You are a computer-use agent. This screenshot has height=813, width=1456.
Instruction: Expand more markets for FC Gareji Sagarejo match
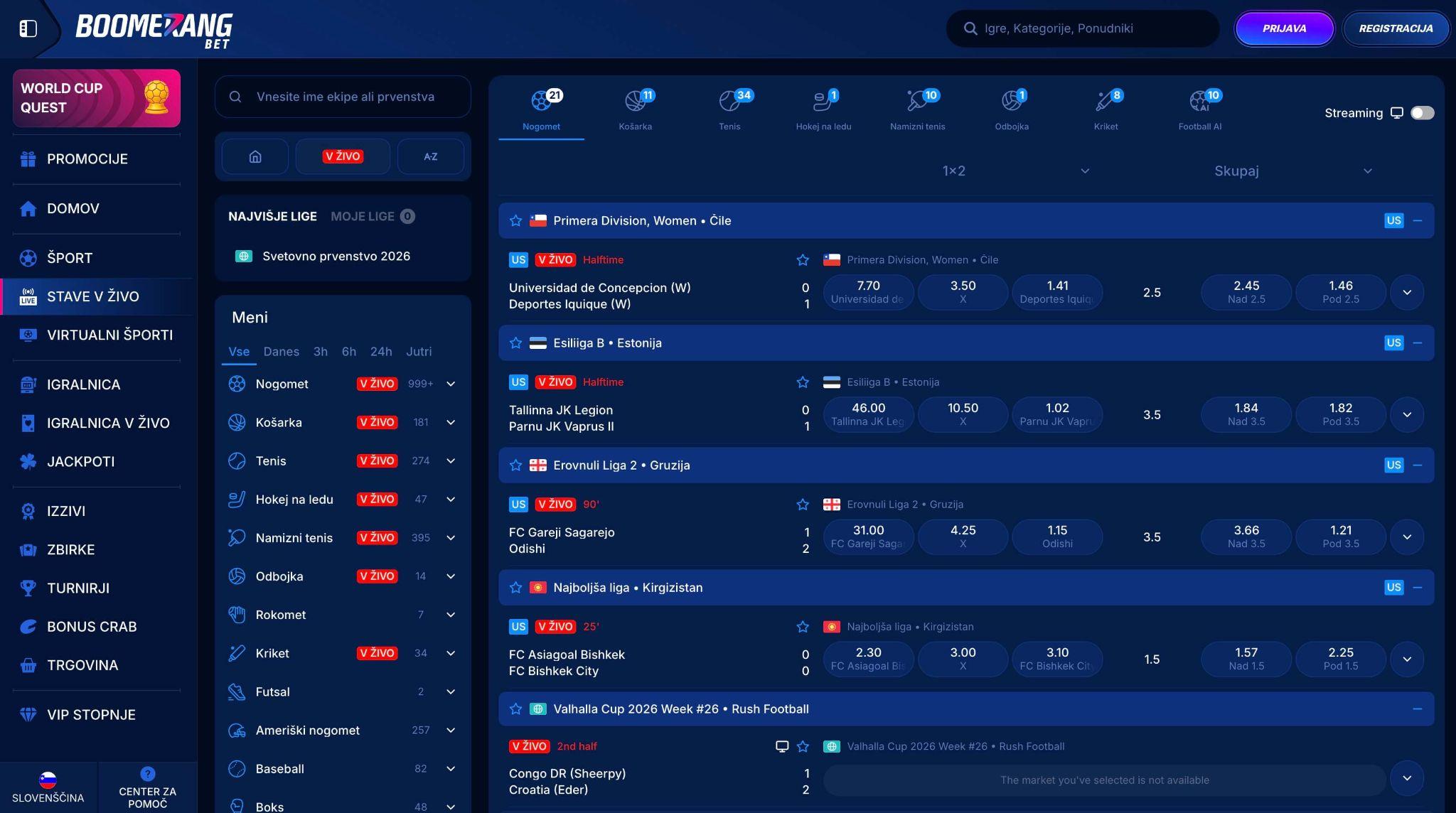pos(1407,537)
